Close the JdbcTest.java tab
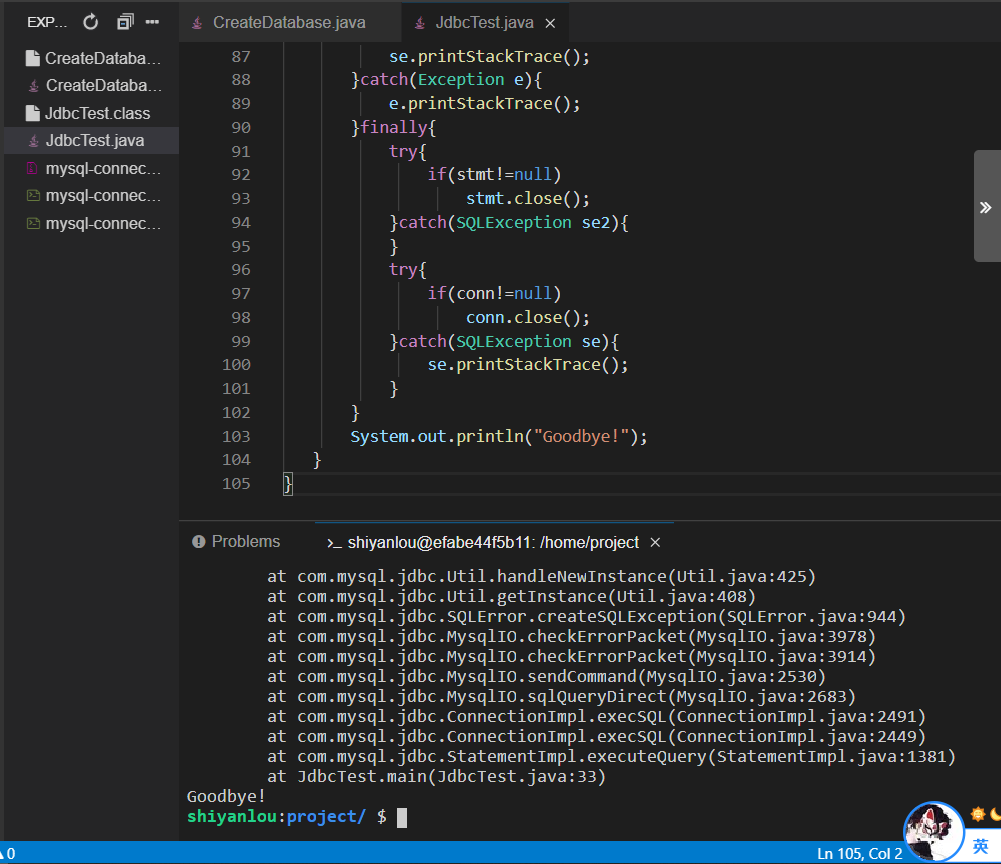Screen dimensions: 1001x864 pyautogui.click(x=550, y=24)
